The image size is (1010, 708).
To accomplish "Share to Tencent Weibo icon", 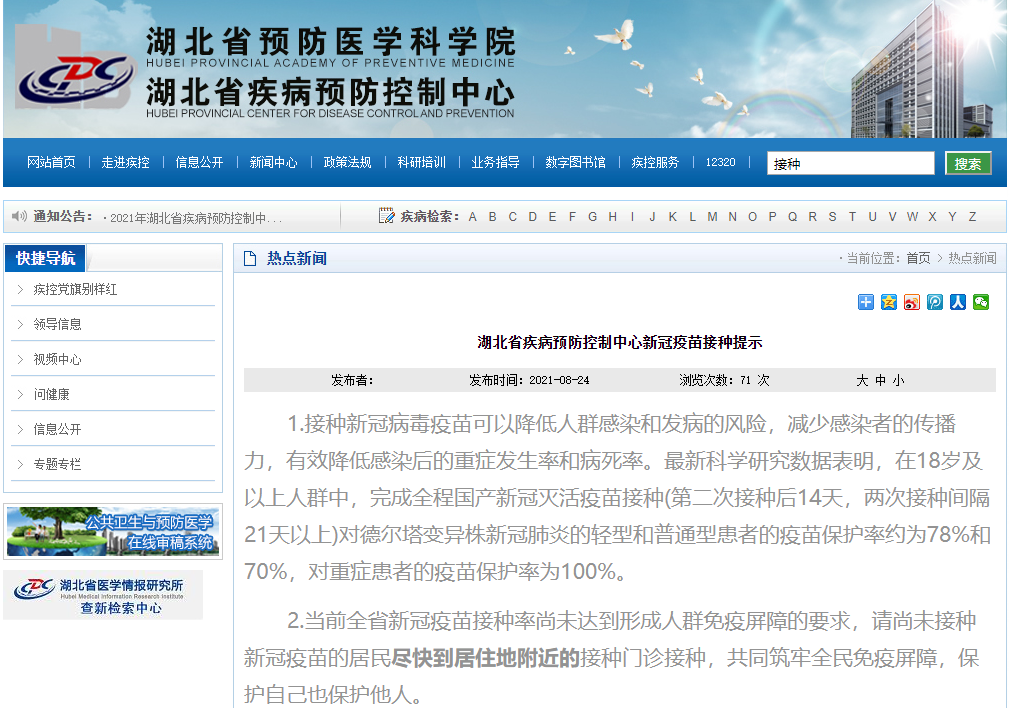I will 935,302.
